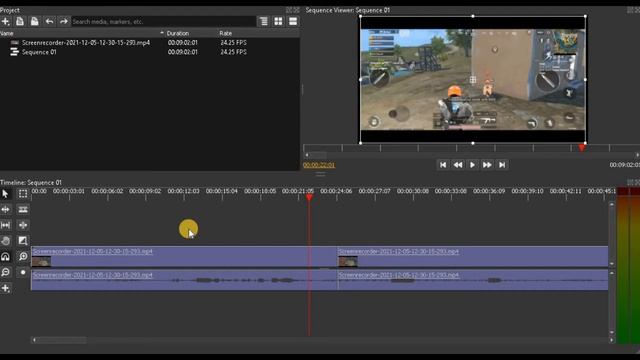The image size is (640, 360).
Task: Select the Razor tool
Action: pyautogui.click(x=23, y=209)
